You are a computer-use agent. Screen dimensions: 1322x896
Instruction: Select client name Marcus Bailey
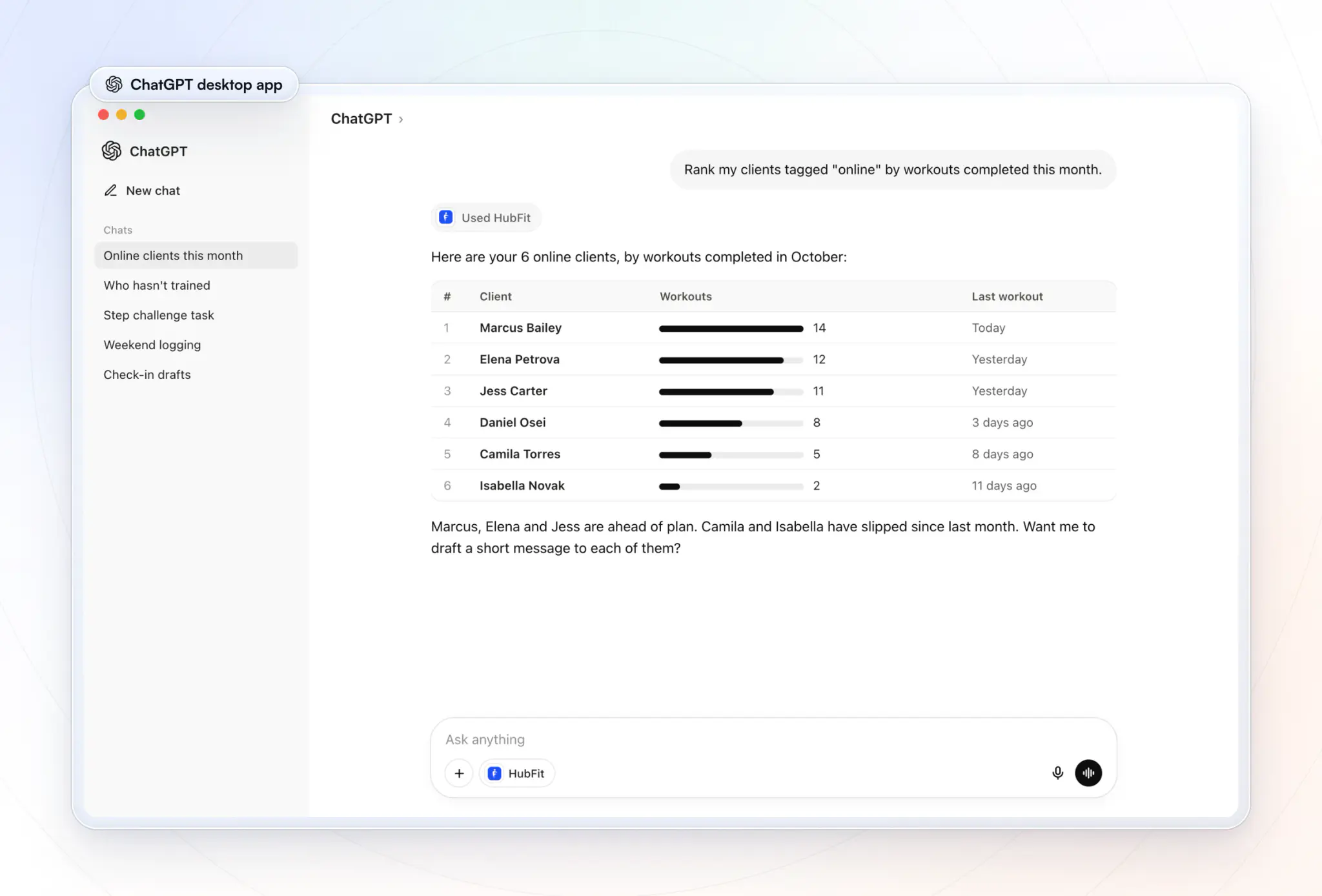[520, 328]
